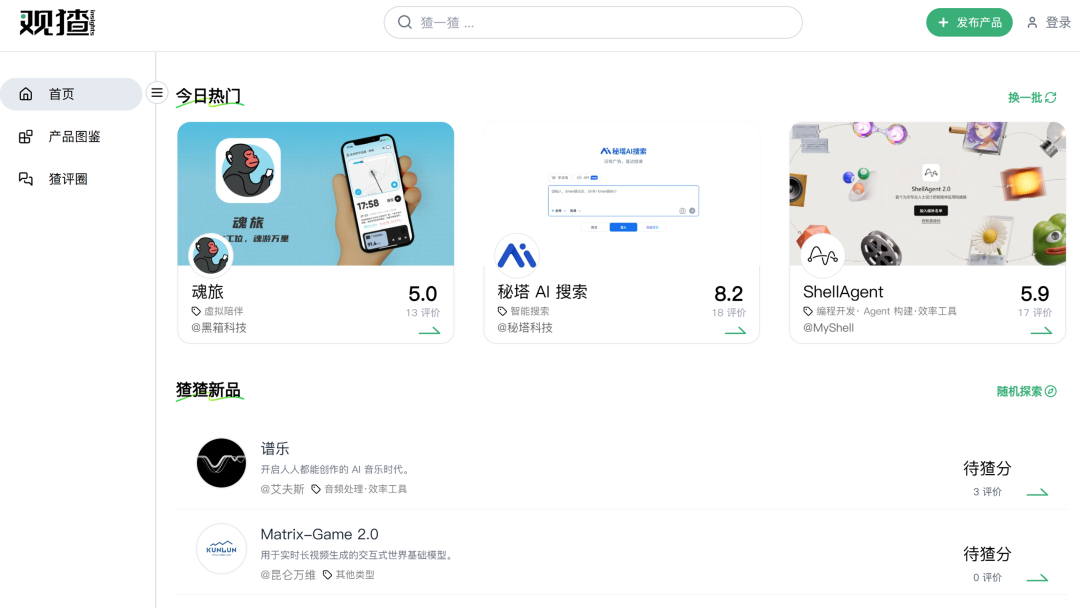
Task: Click 换一批 to refresh trending
Action: [x=1025, y=98]
